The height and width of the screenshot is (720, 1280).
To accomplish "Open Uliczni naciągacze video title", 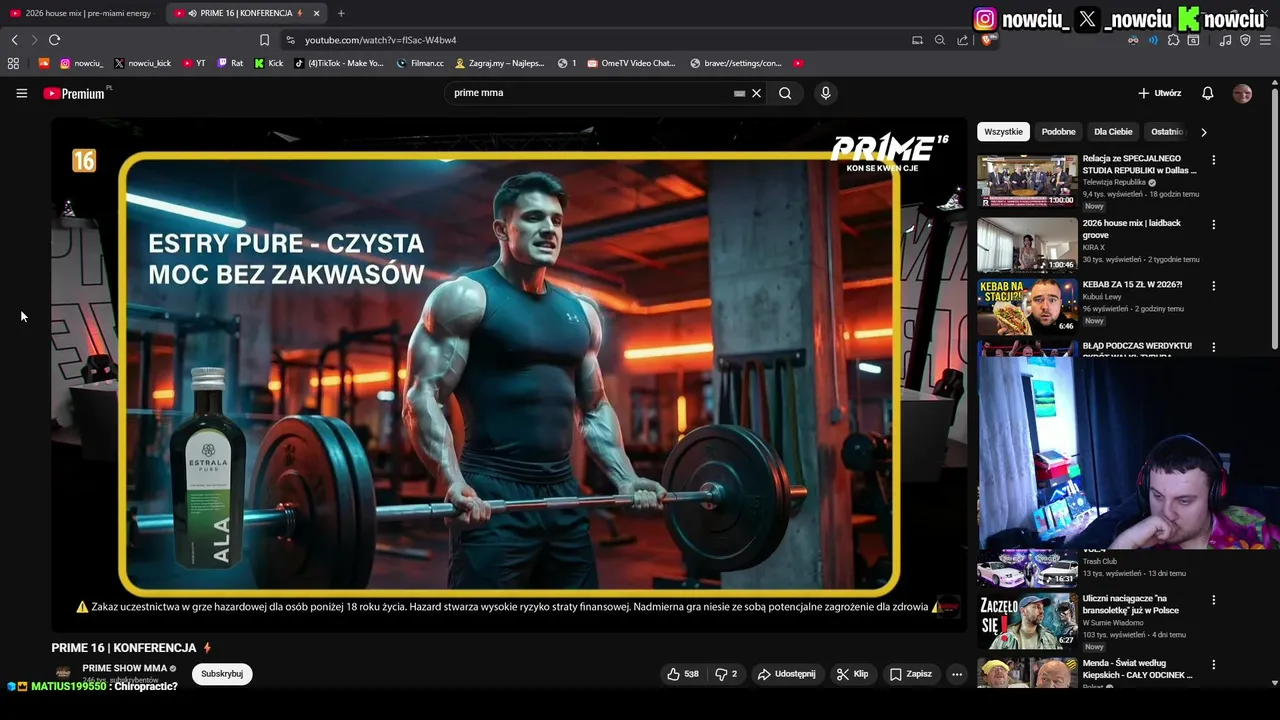I will tap(1130, 604).
